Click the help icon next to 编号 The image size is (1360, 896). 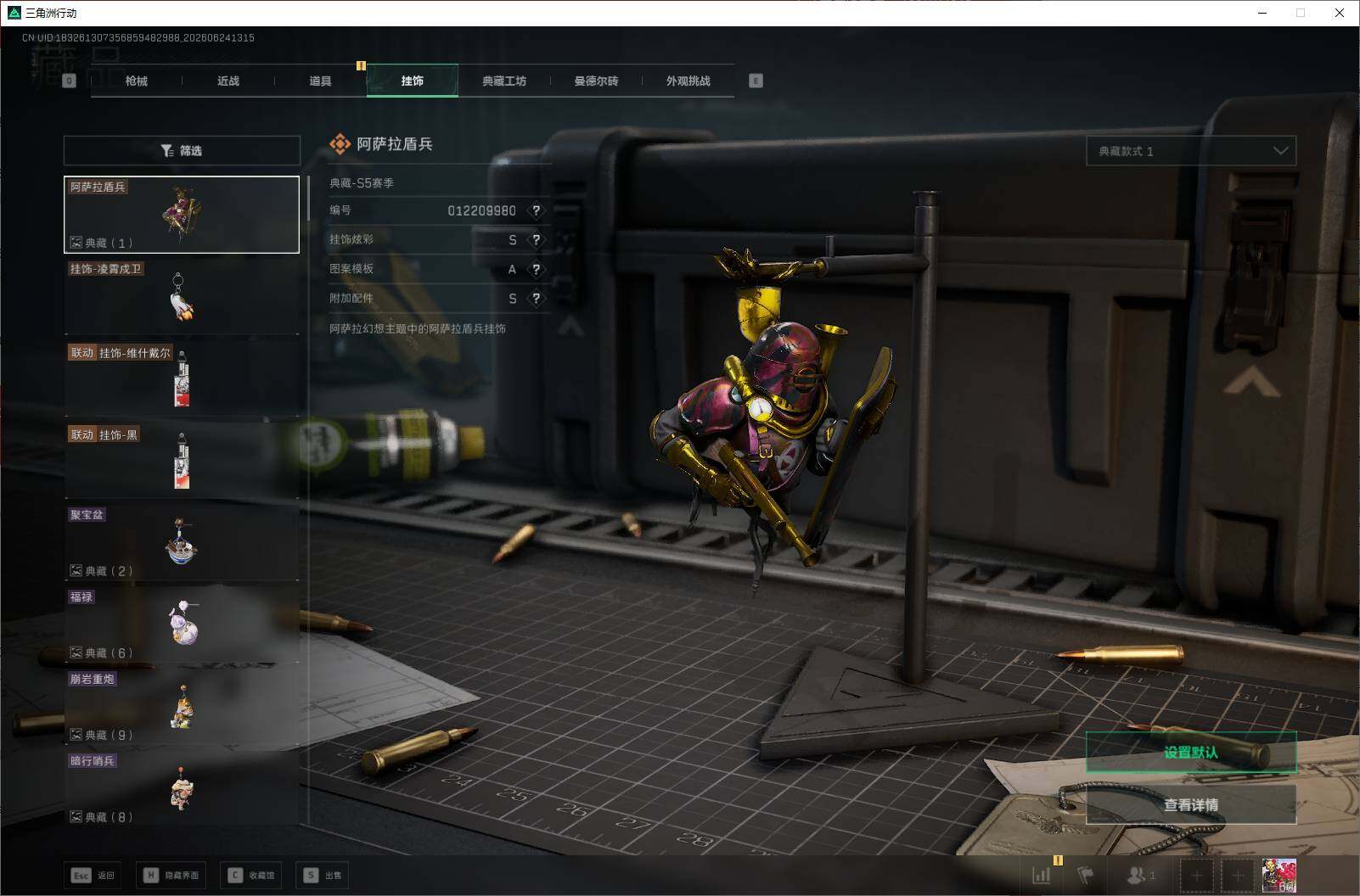536,210
